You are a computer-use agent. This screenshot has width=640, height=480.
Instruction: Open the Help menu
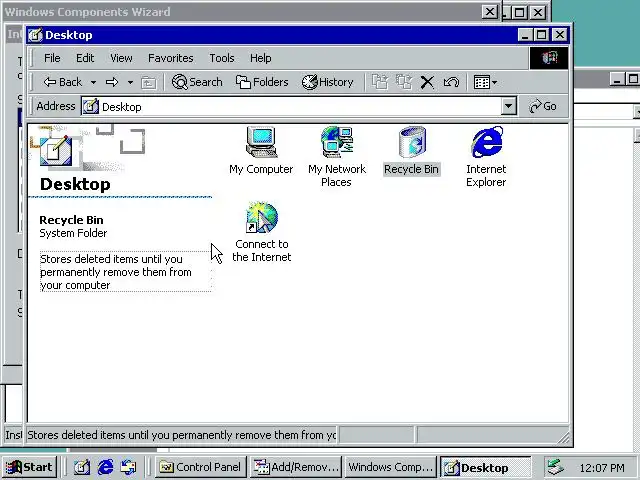tap(260, 58)
